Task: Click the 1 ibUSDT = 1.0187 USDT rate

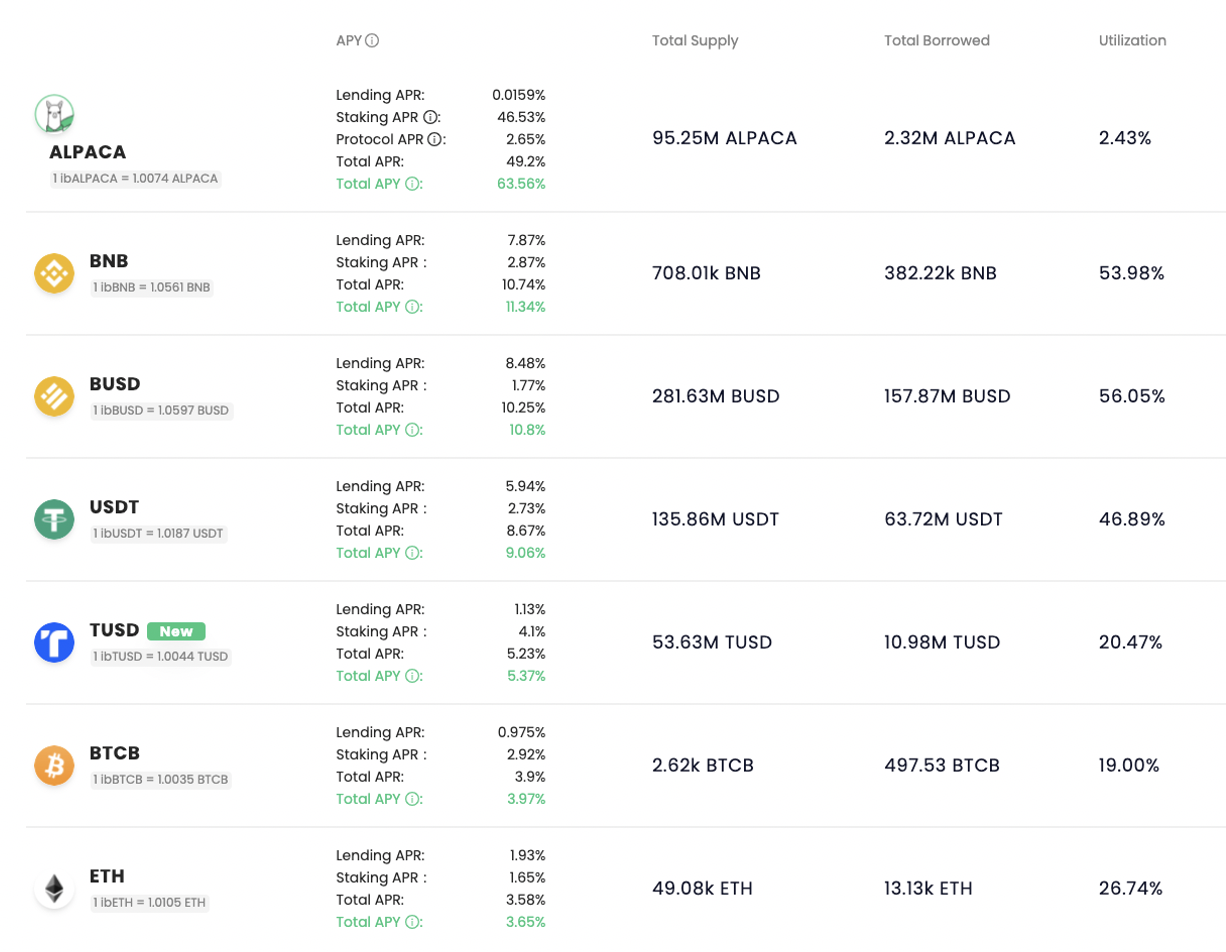Action: point(159,533)
